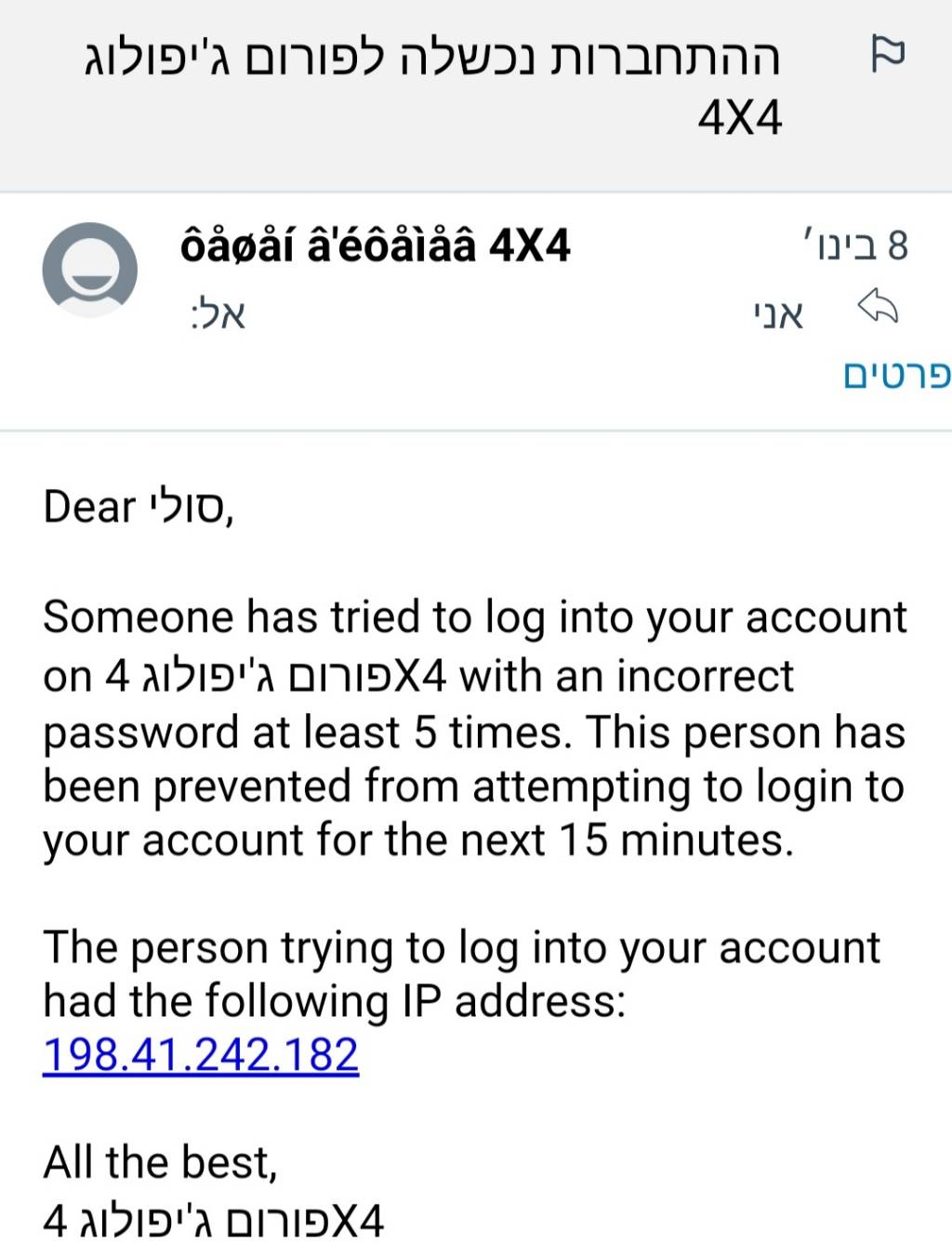Click the sentence 'Someone has tried to log'

tap(474, 617)
